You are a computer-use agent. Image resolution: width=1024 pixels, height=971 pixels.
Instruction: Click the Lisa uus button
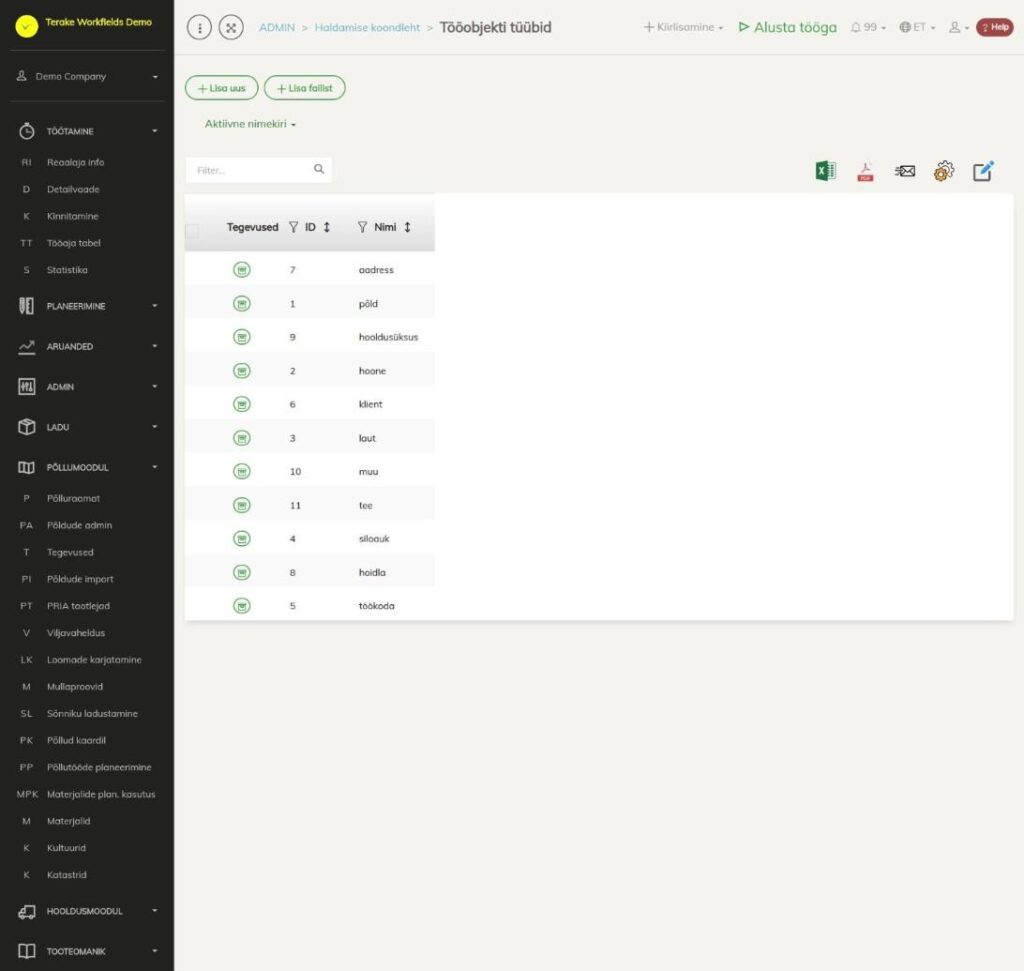point(221,88)
